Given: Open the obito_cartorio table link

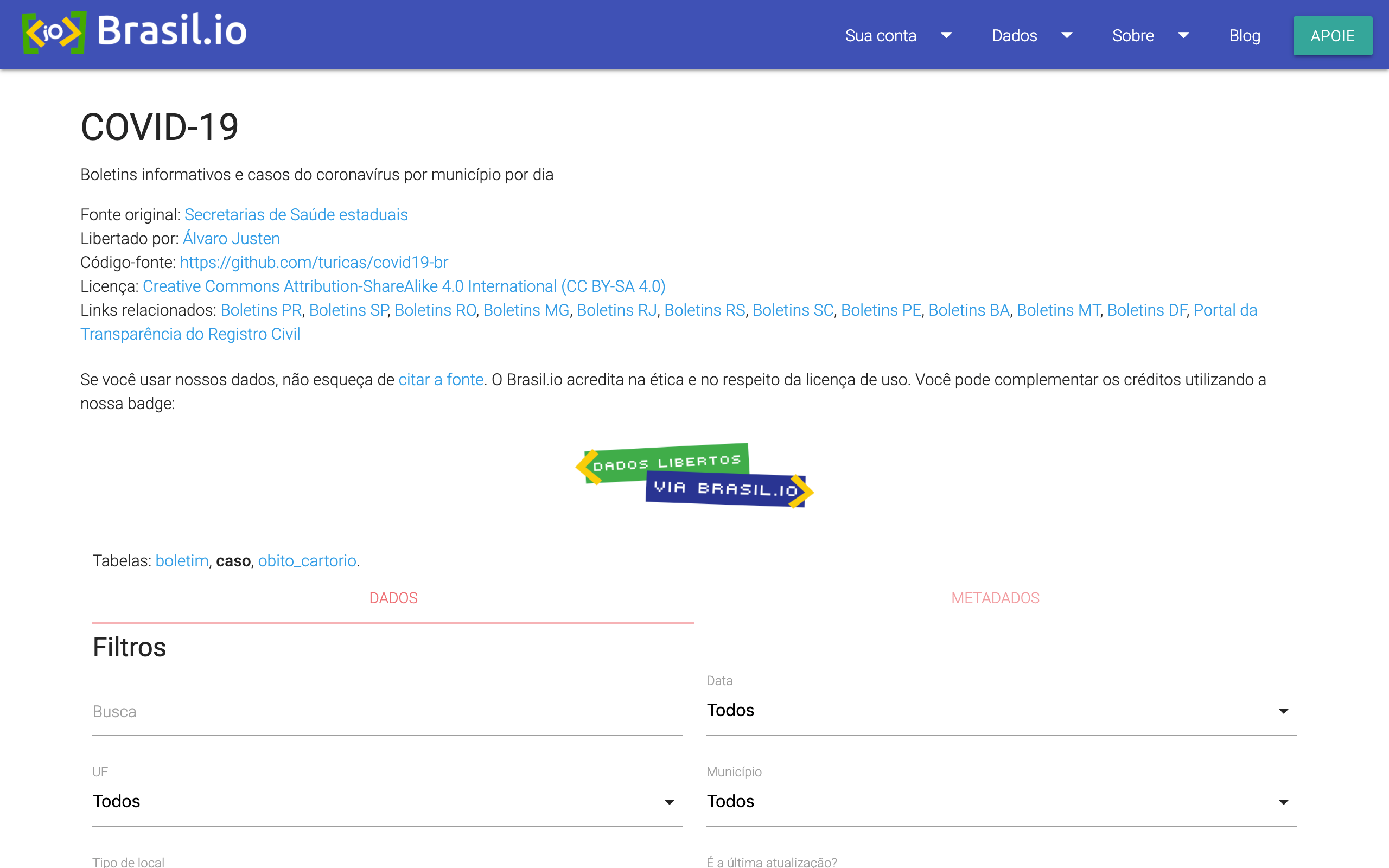Looking at the screenshot, I should pos(307,561).
